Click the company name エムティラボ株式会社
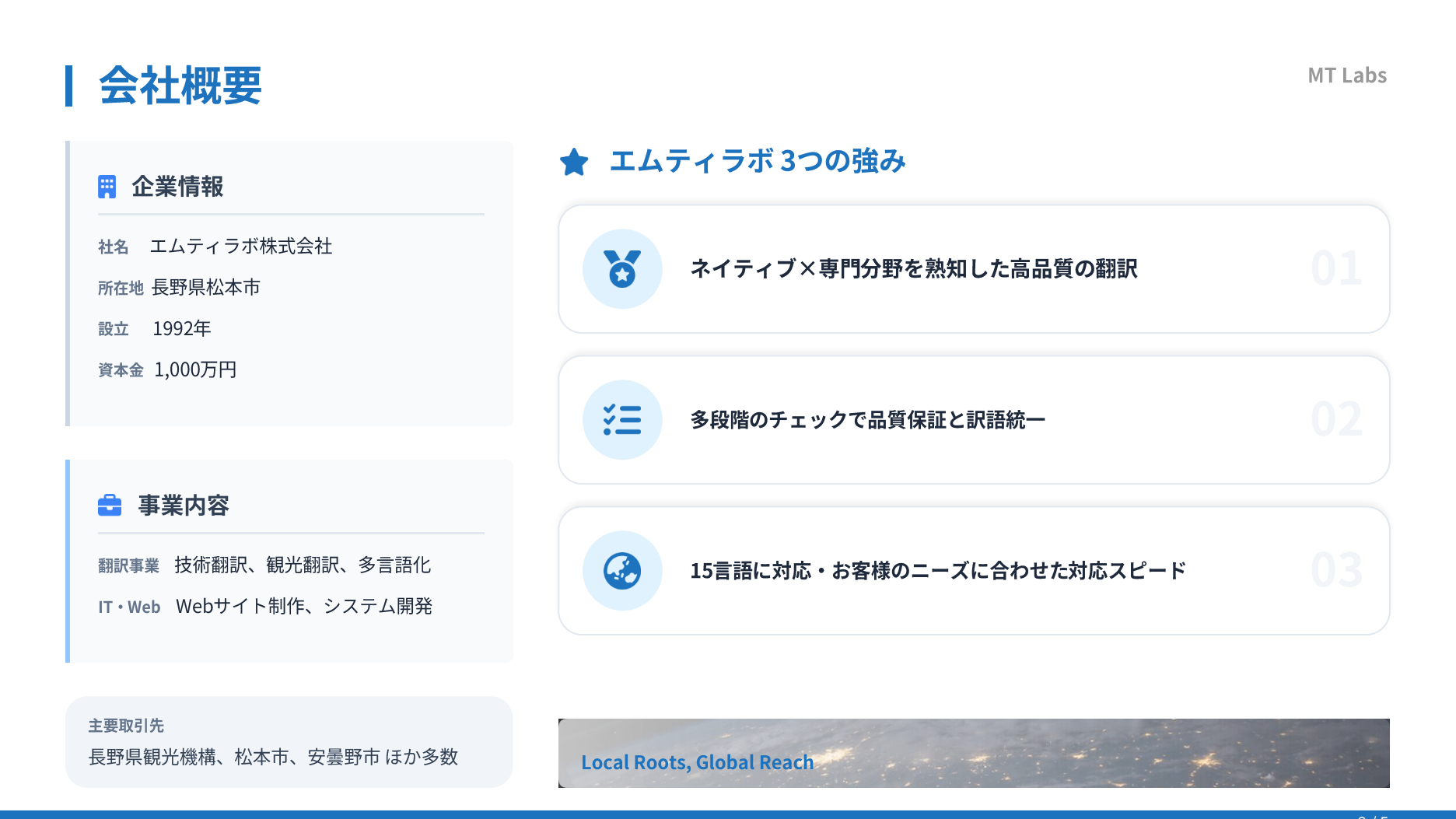This screenshot has width=1456, height=819. coord(241,247)
